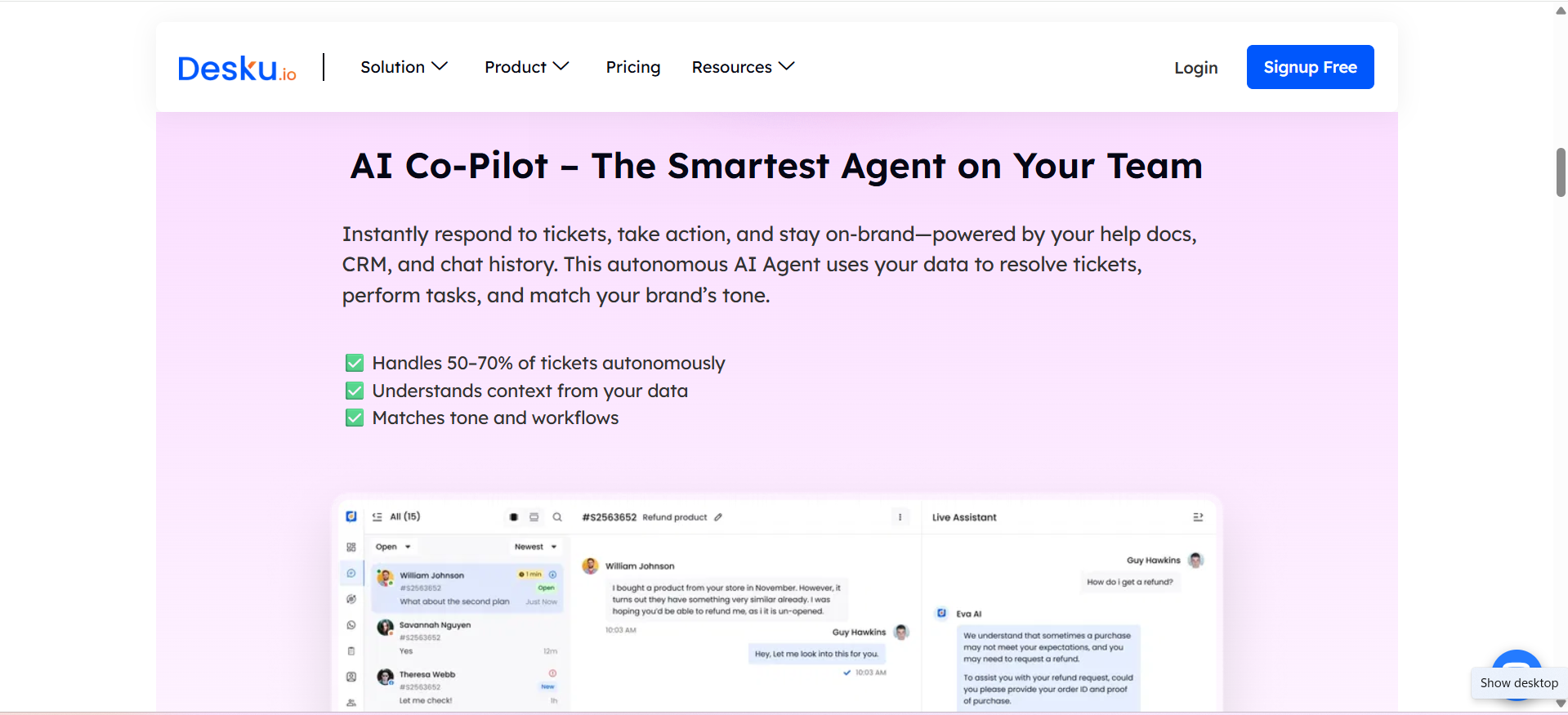Open the Newest sort dropdown

[x=535, y=547]
